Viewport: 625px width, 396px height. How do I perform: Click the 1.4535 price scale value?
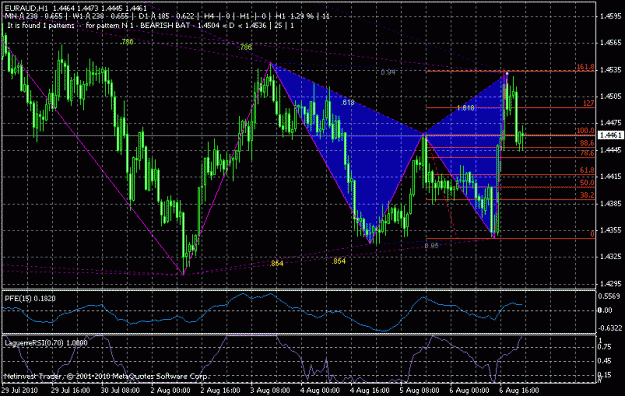click(610, 70)
